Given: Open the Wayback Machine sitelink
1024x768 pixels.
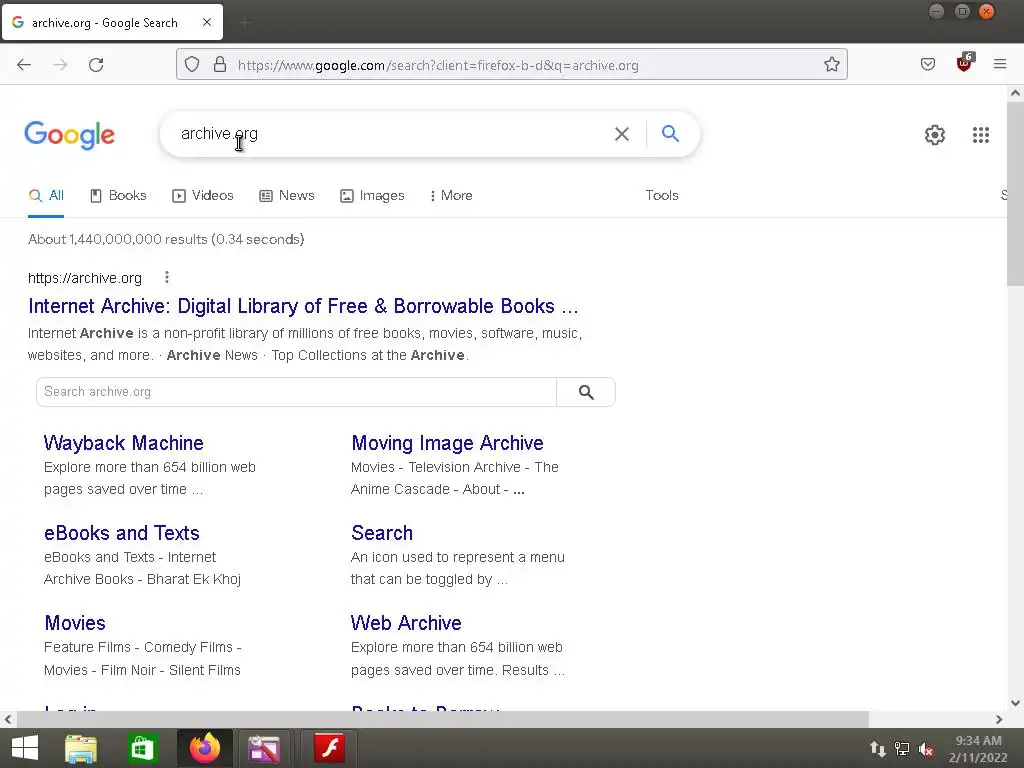Looking at the screenshot, I should point(123,443).
